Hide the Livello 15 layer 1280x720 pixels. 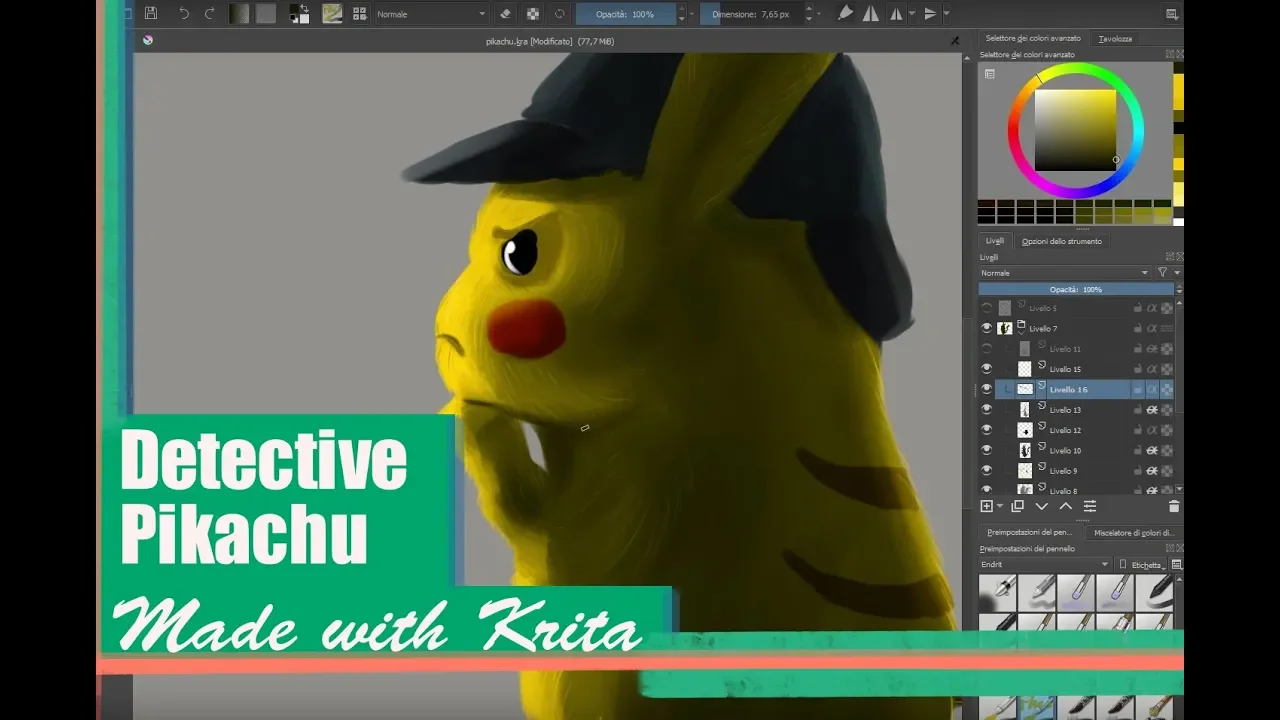(x=987, y=369)
